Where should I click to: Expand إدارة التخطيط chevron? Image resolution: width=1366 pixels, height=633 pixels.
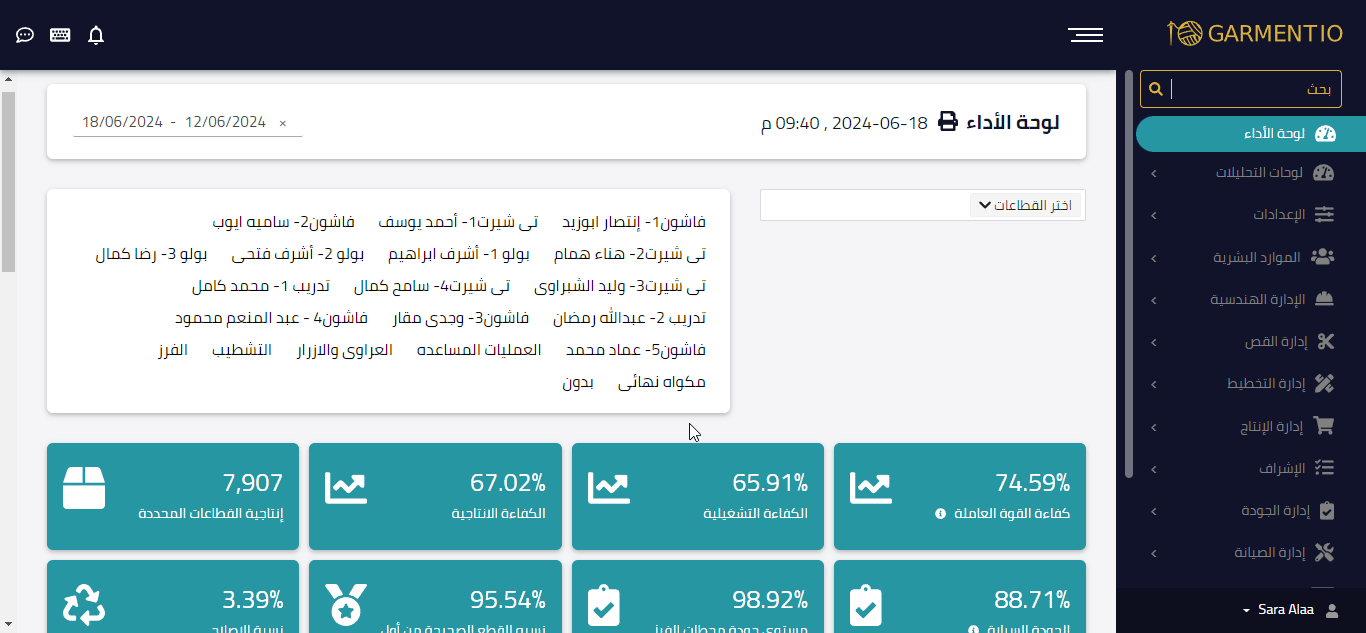(1153, 384)
